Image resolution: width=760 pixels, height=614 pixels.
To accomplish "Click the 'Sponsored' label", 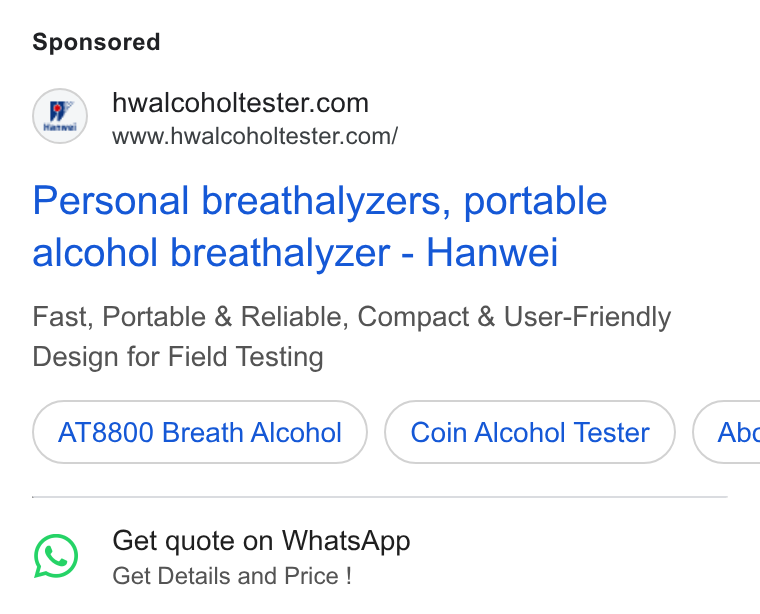I will [96, 42].
